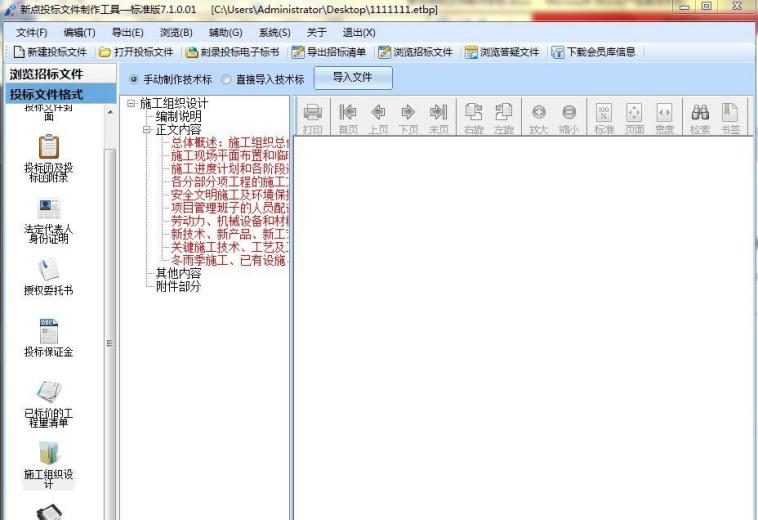This screenshot has height=520, width=758.
Task: Open 施工组织设计 sidebar item
Action: 48,465
